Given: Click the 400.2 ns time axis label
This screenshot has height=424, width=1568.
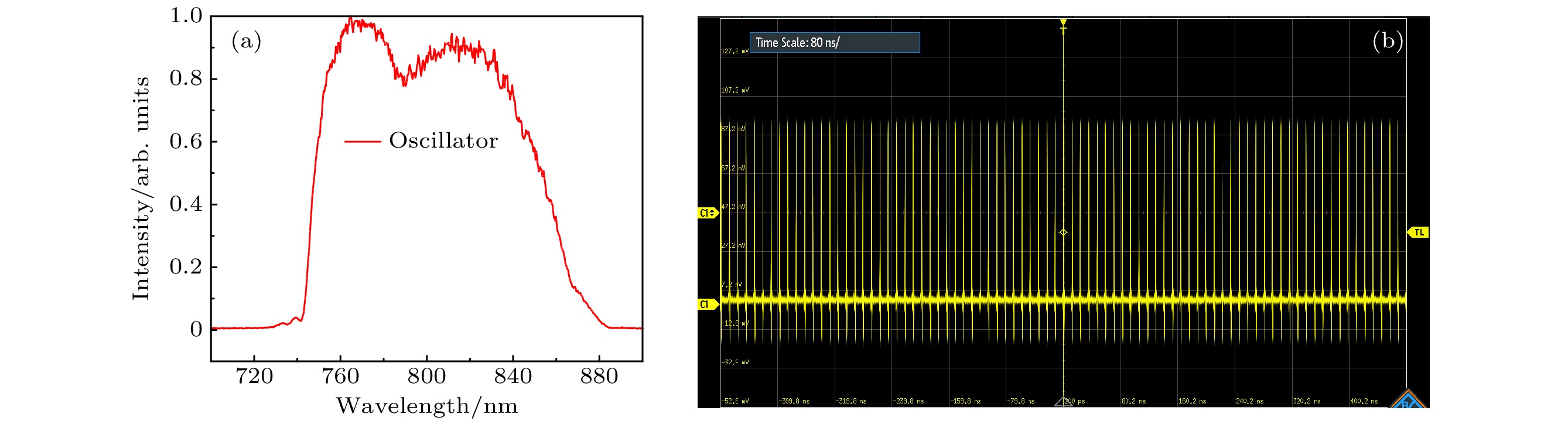Looking at the screenshot, I should (1364, 402).
